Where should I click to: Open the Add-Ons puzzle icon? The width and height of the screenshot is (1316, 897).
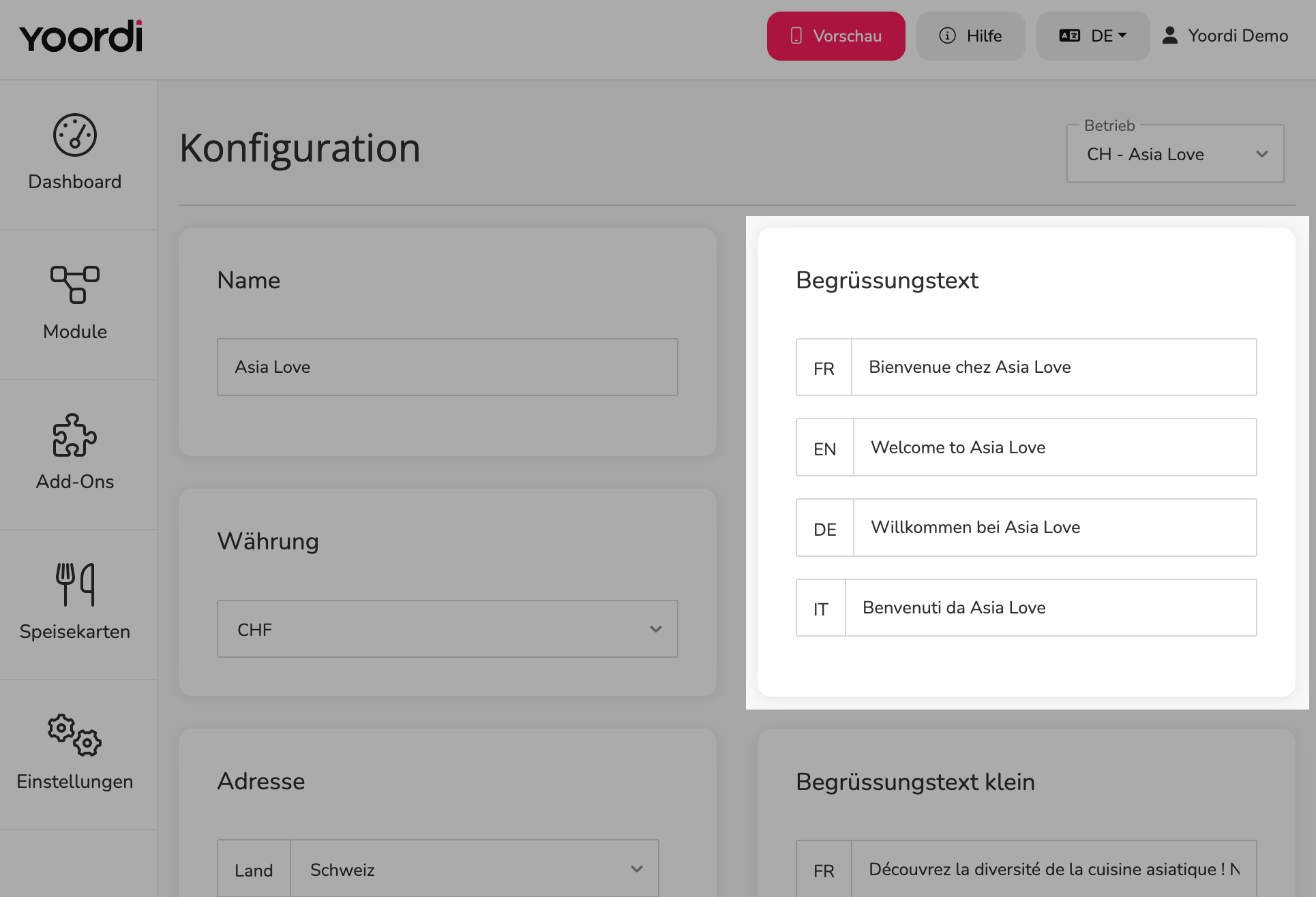tap(75, 435)
